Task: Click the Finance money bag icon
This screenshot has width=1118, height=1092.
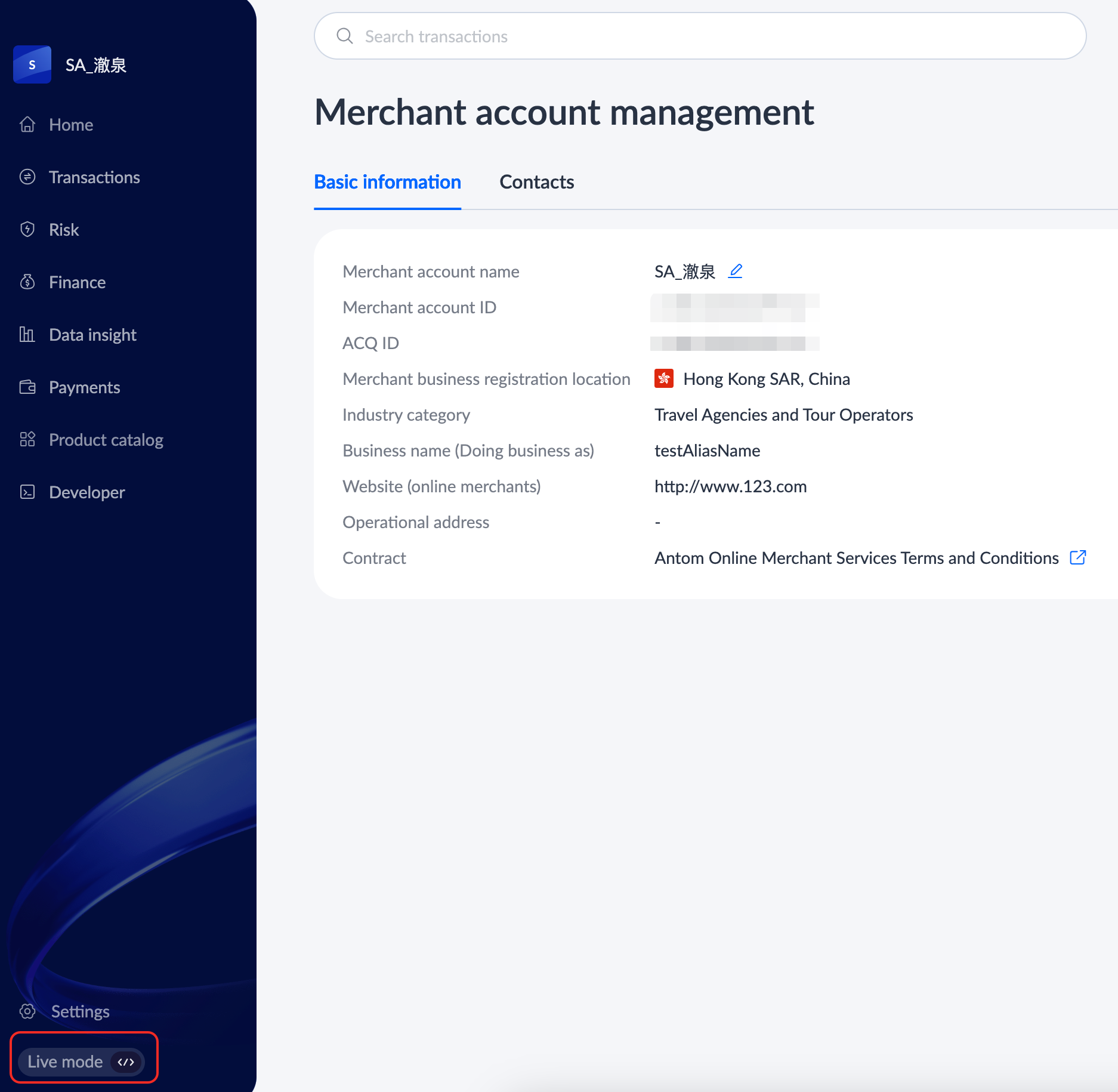Action: 27,282
